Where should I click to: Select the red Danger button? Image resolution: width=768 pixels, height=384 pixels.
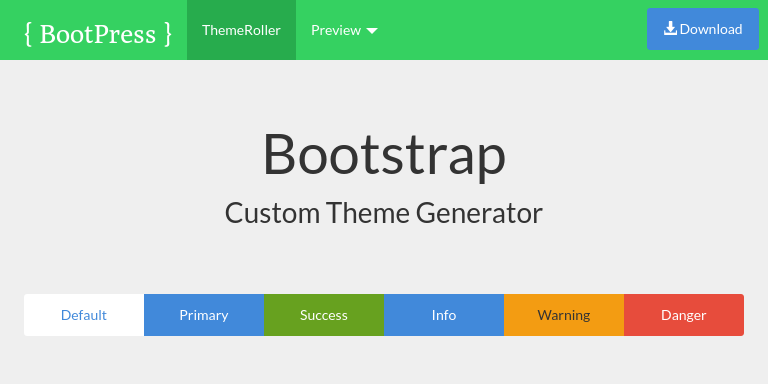coord(684,315)
